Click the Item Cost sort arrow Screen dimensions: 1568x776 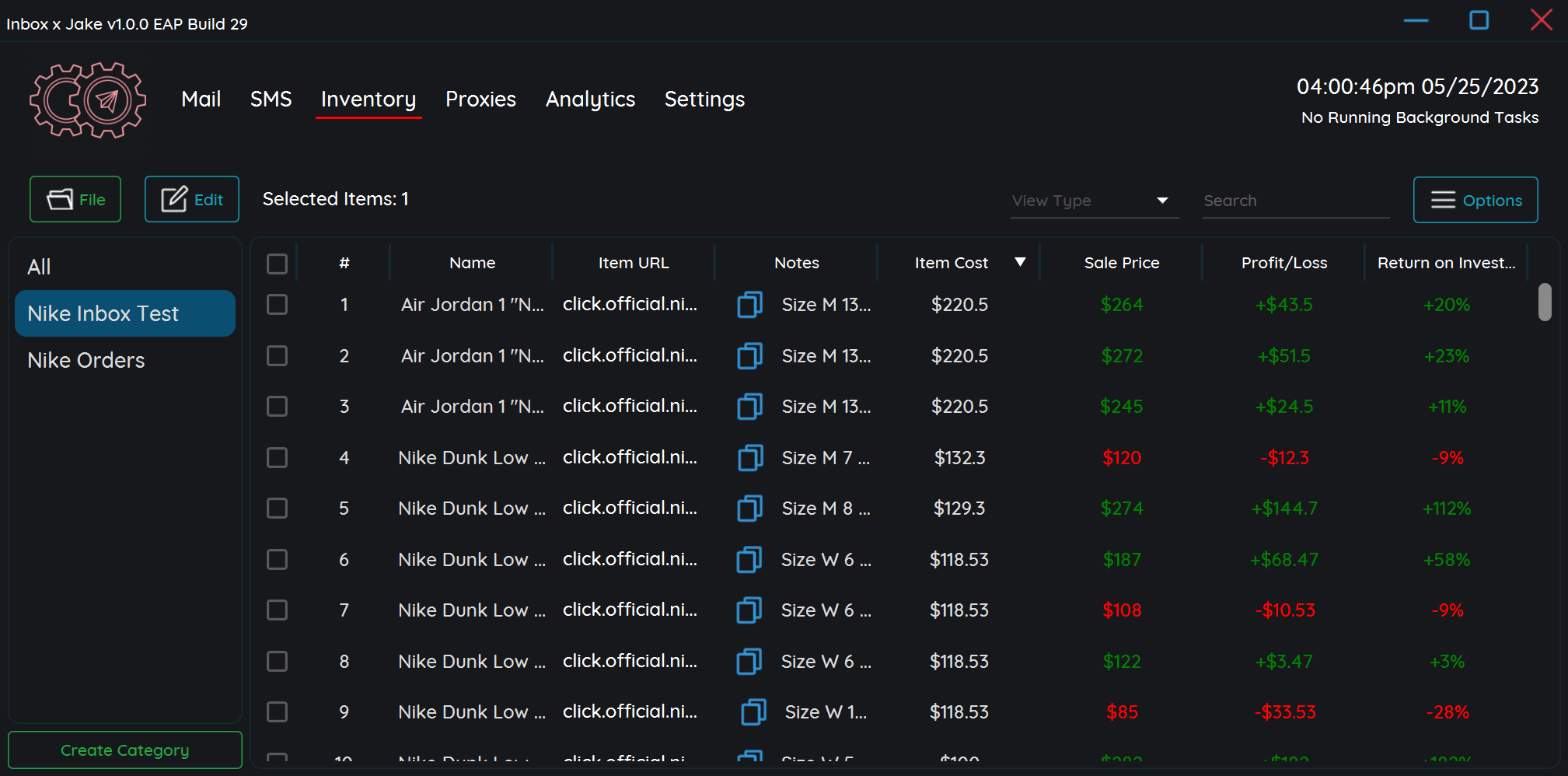click(x=1020, y=262)
